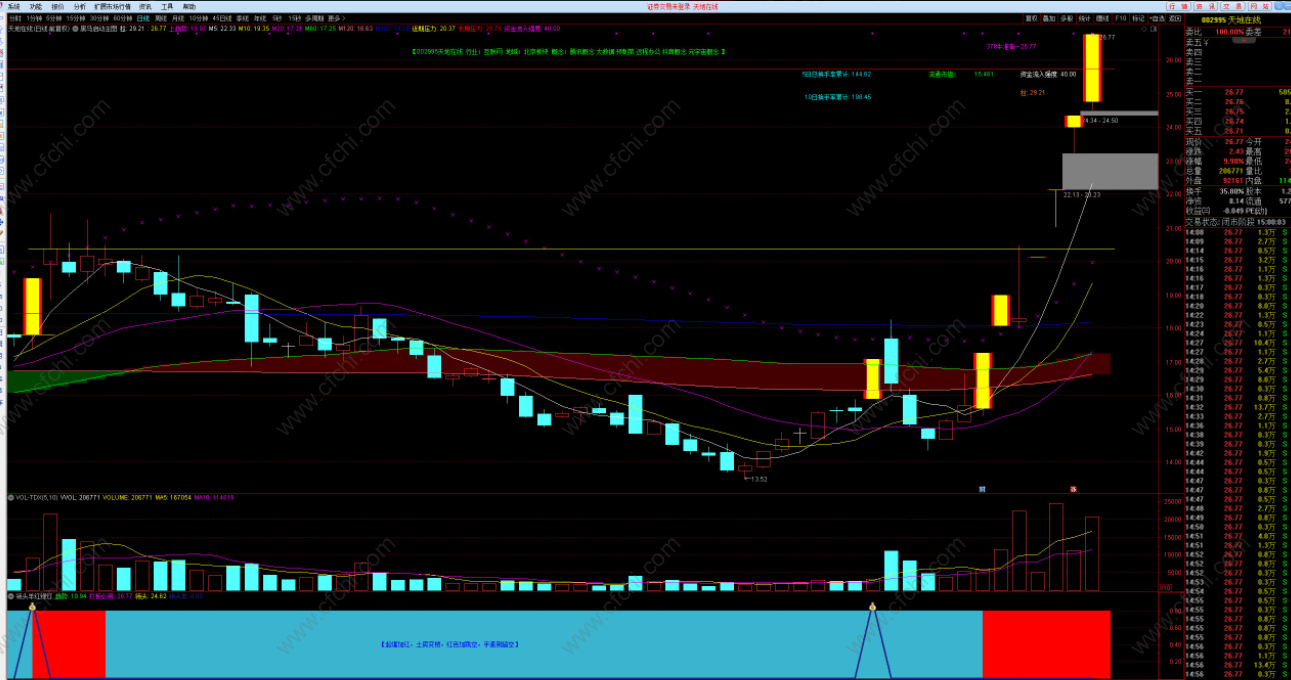Viewport: 1291px width, 680px height.
Task: Select the 10分钟 period tab
Action: 198,18
